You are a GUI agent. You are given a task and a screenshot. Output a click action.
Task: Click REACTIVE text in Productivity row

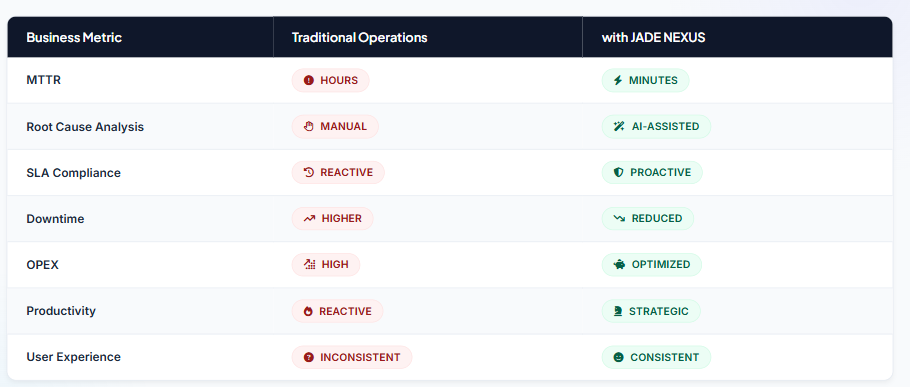click(x=345, y=312)
